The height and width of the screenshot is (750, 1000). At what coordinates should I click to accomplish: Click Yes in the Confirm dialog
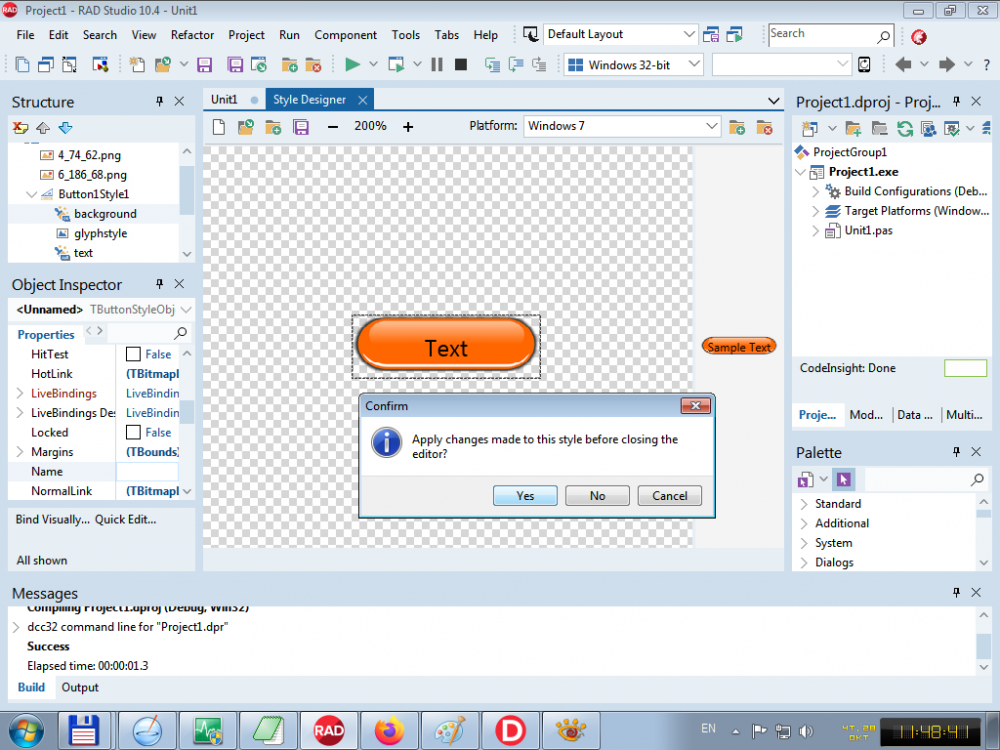pyautogui.click(x=525, y=496)
